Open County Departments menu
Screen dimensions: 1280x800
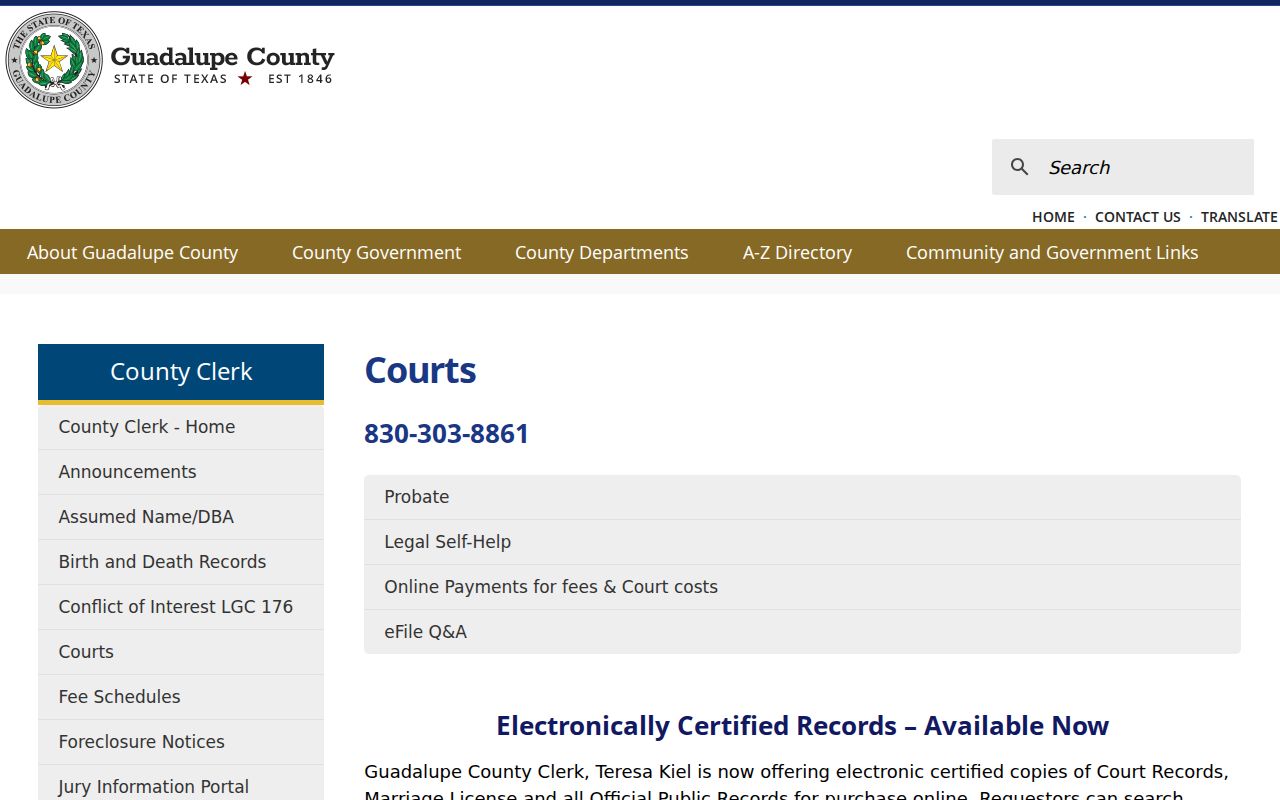[602, 252]
